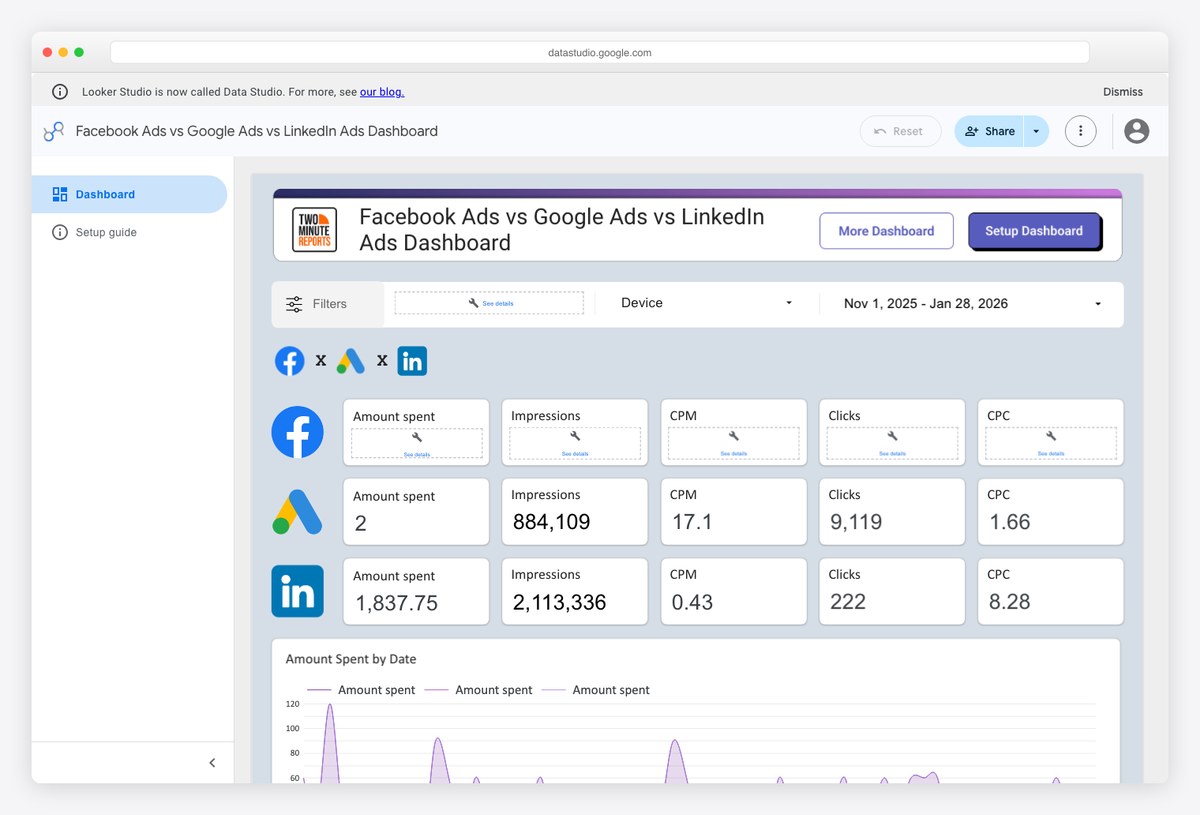1200x815 pixels.
Task: Click See details in Facebook CPM card
Action: (733, 453)
